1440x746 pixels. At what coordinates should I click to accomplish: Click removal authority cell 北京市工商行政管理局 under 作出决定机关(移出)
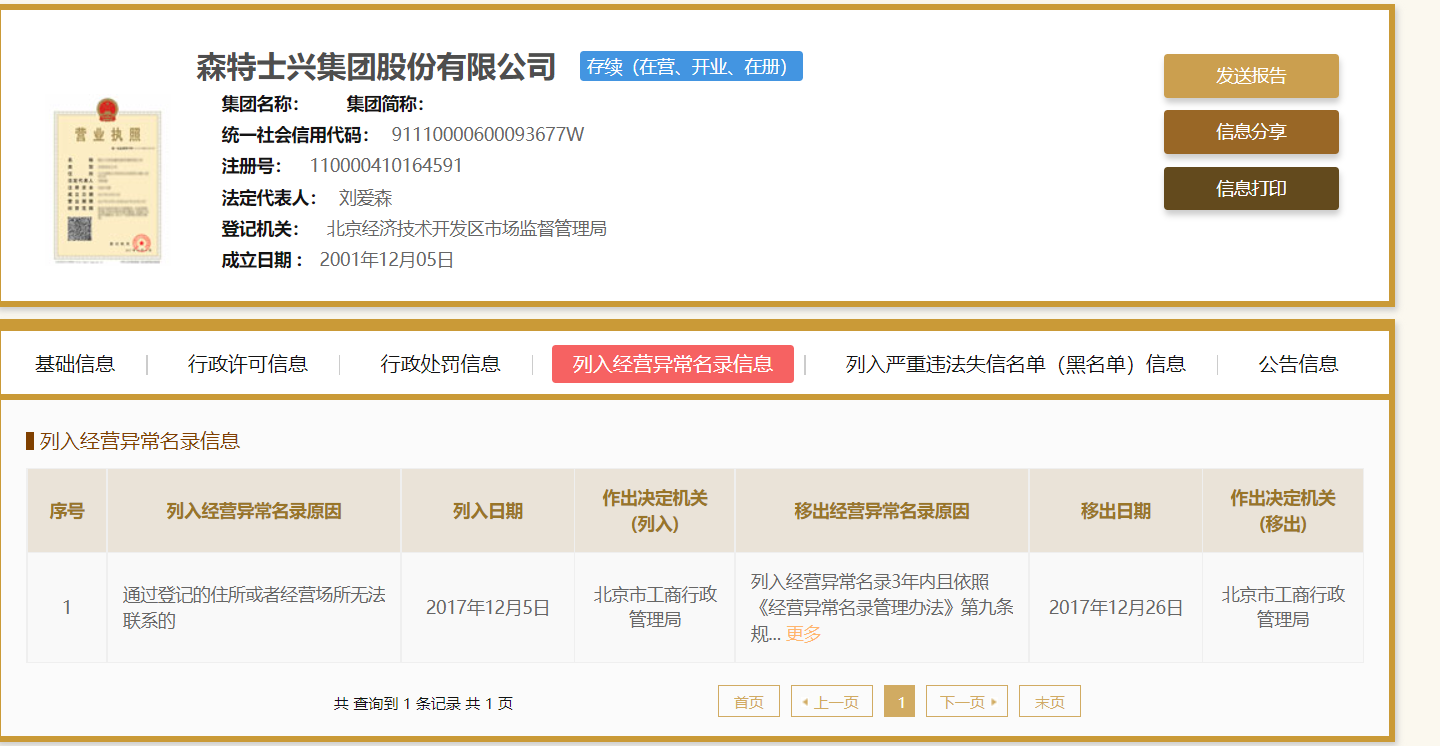pyautogui.click(x=1283, y=607)
